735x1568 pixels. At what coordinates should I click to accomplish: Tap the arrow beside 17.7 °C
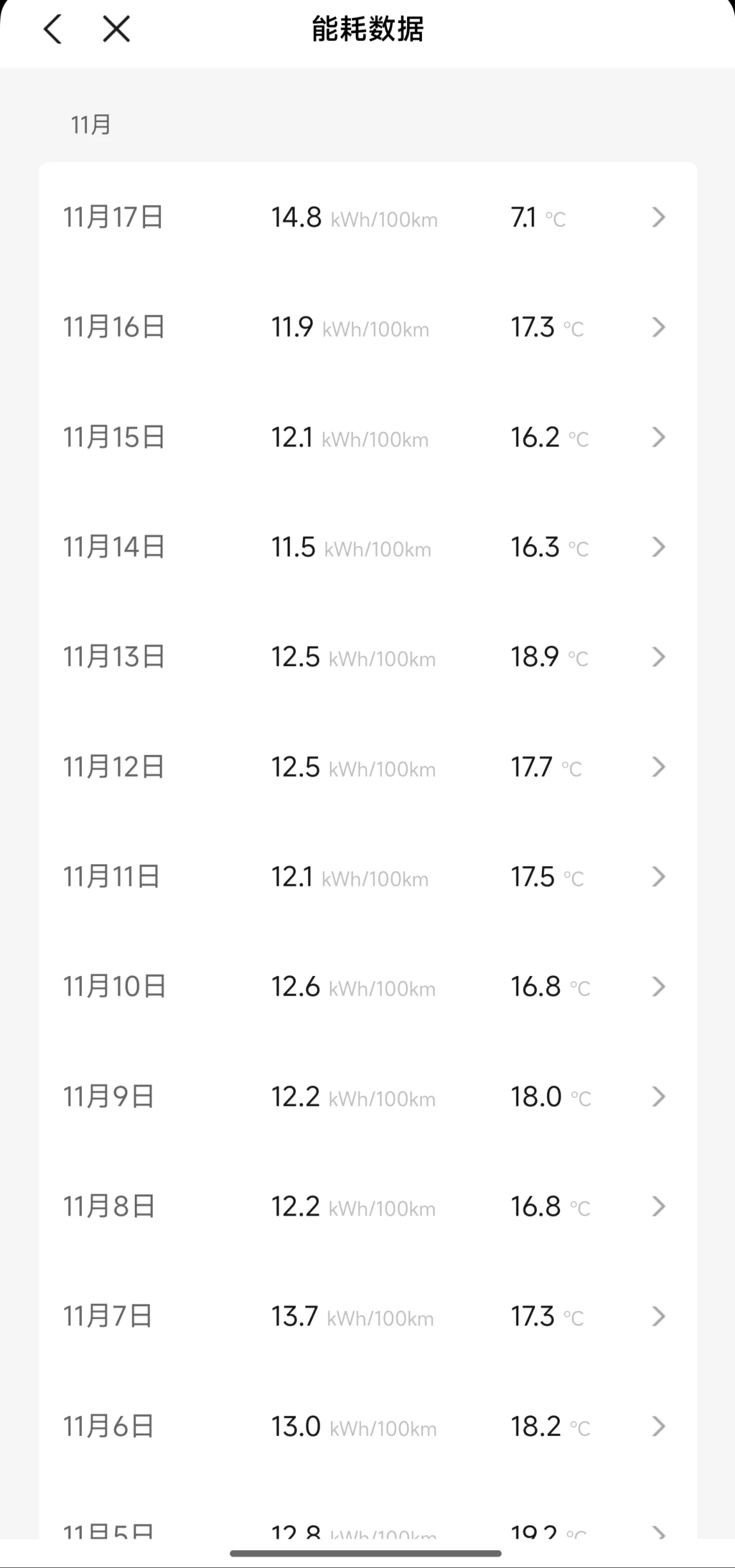[x=658, y=767]
